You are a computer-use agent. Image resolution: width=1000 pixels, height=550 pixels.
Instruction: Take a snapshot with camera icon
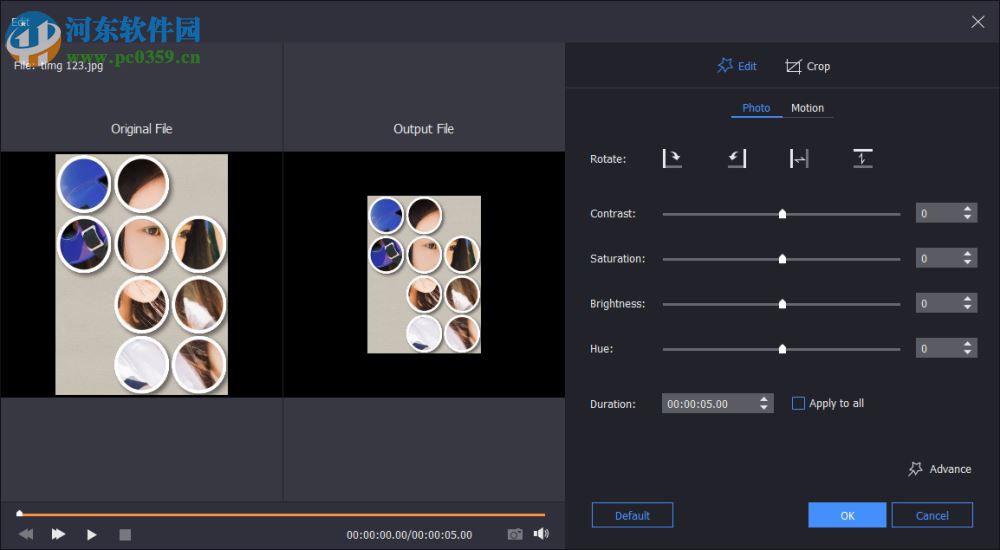[x=515, y=534]
